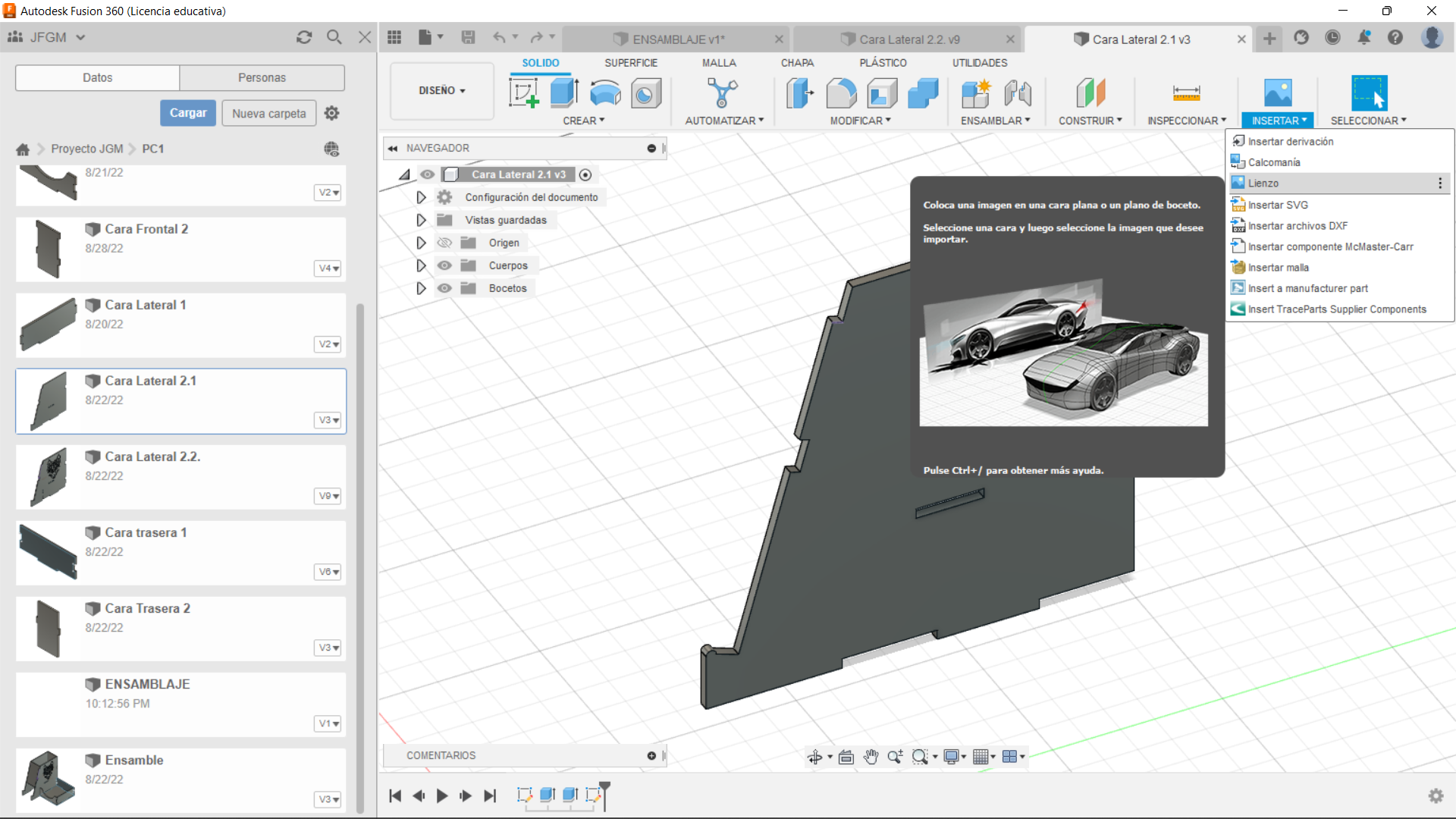This screenshot has width=1456, height=819.
Task: Click the Revolve tool in Crear
Action: [605, 93]
